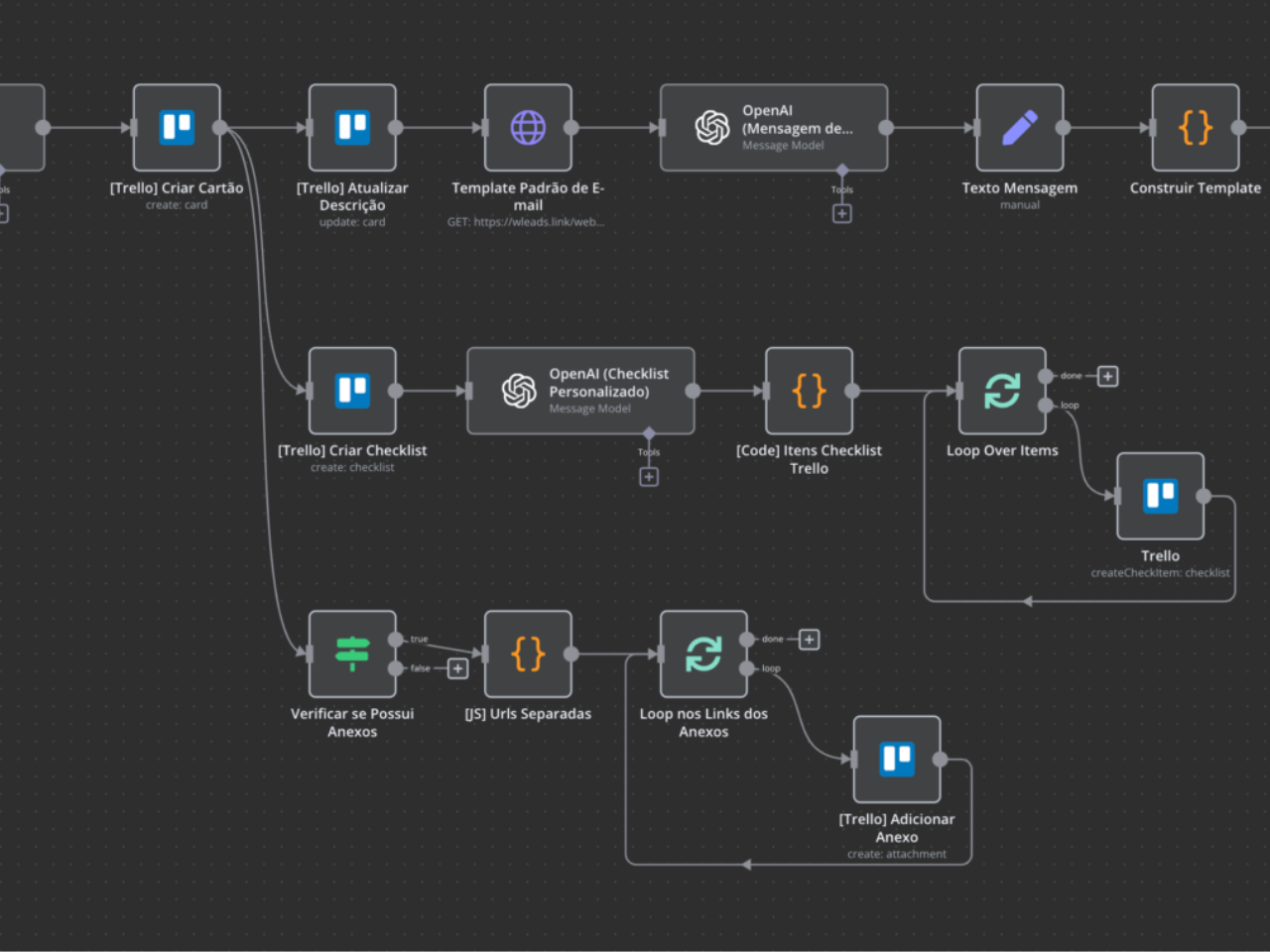
Task: Click the label 'Loop nos Links dos Anexos'
Action: 703,722
